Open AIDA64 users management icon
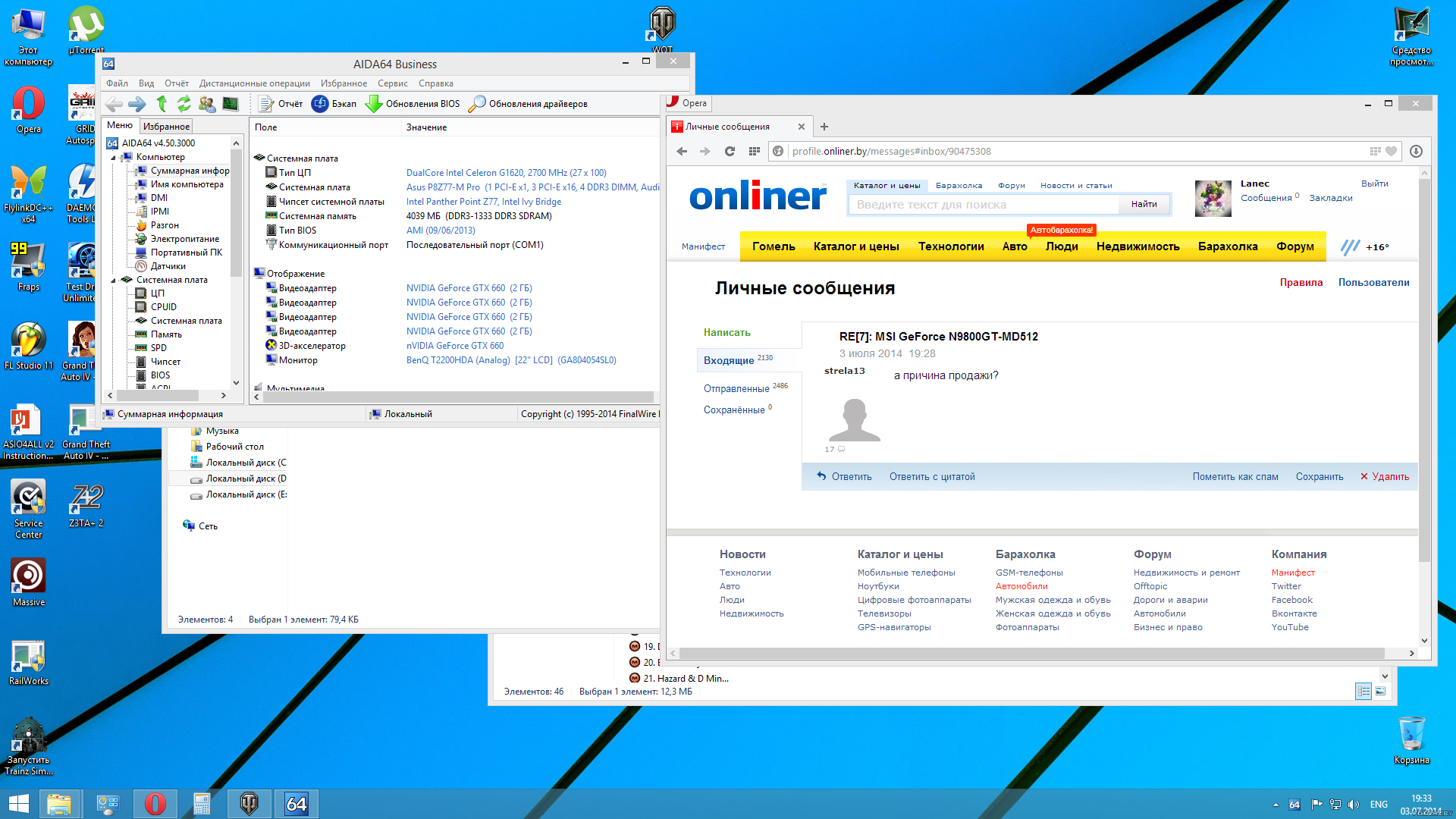Viewport: 1456px width, 819px height. tap(207, 104)
